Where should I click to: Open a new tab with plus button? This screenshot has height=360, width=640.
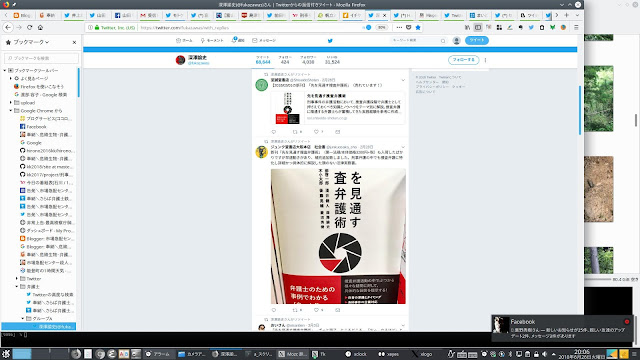click(567, 15)
